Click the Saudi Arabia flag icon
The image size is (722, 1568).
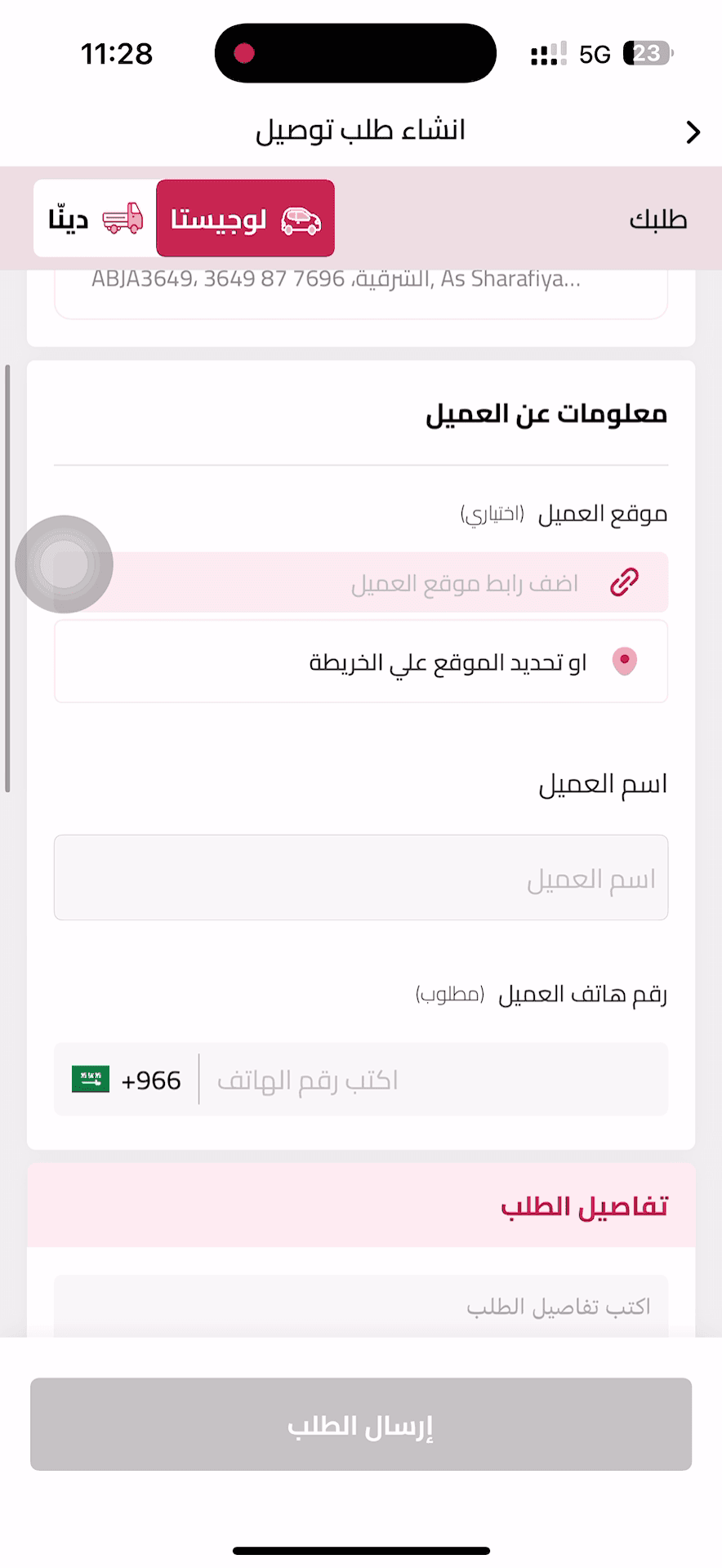coord(90,1079)
